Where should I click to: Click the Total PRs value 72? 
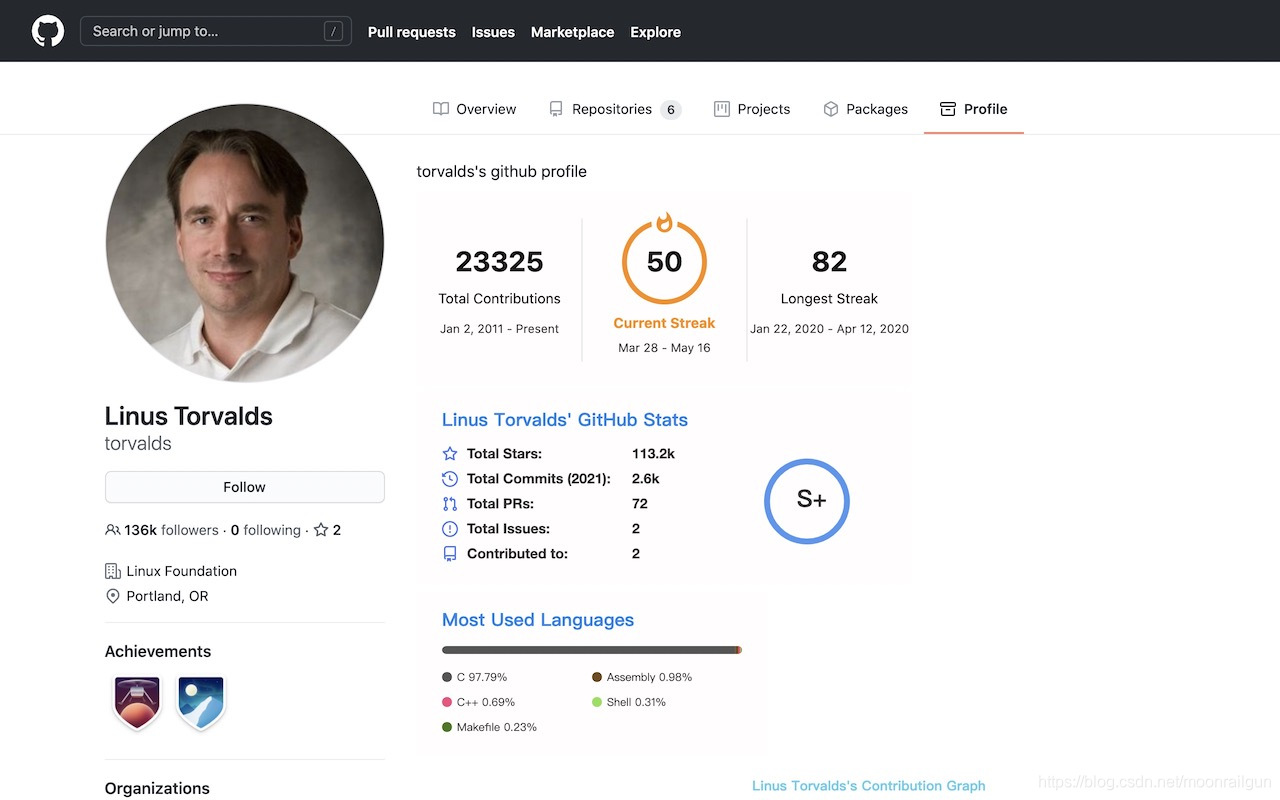pos(640,504)
